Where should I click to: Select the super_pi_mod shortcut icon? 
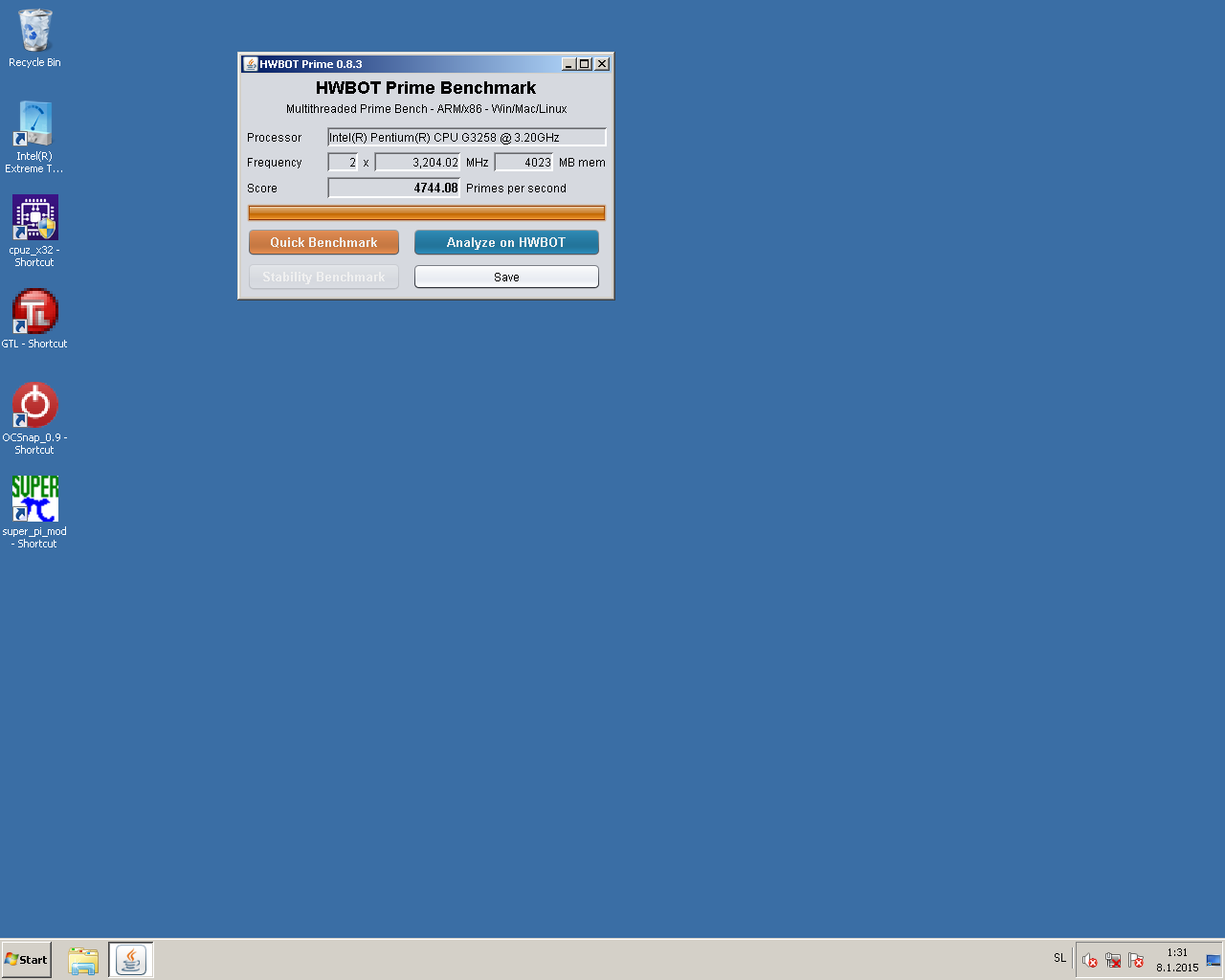click(x=34, y=512)
